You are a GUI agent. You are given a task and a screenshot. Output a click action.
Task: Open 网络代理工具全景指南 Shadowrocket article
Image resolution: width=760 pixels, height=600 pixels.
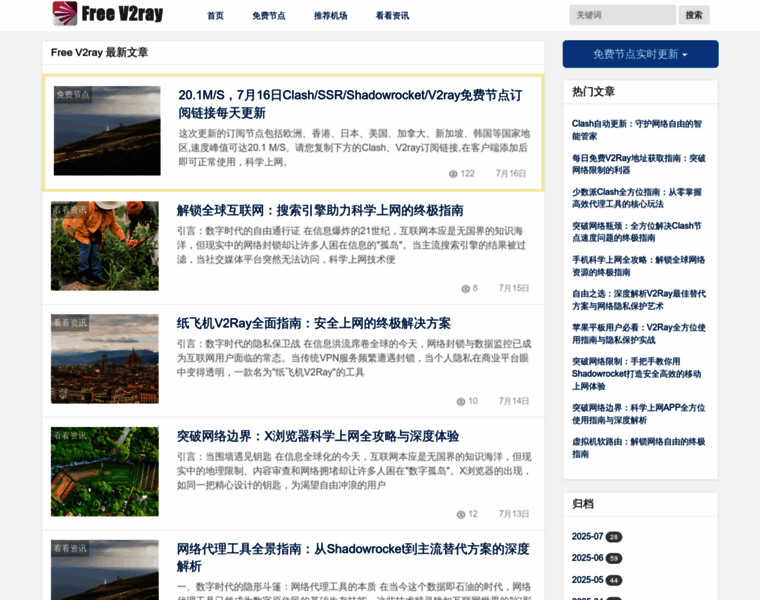coord(353,557)
